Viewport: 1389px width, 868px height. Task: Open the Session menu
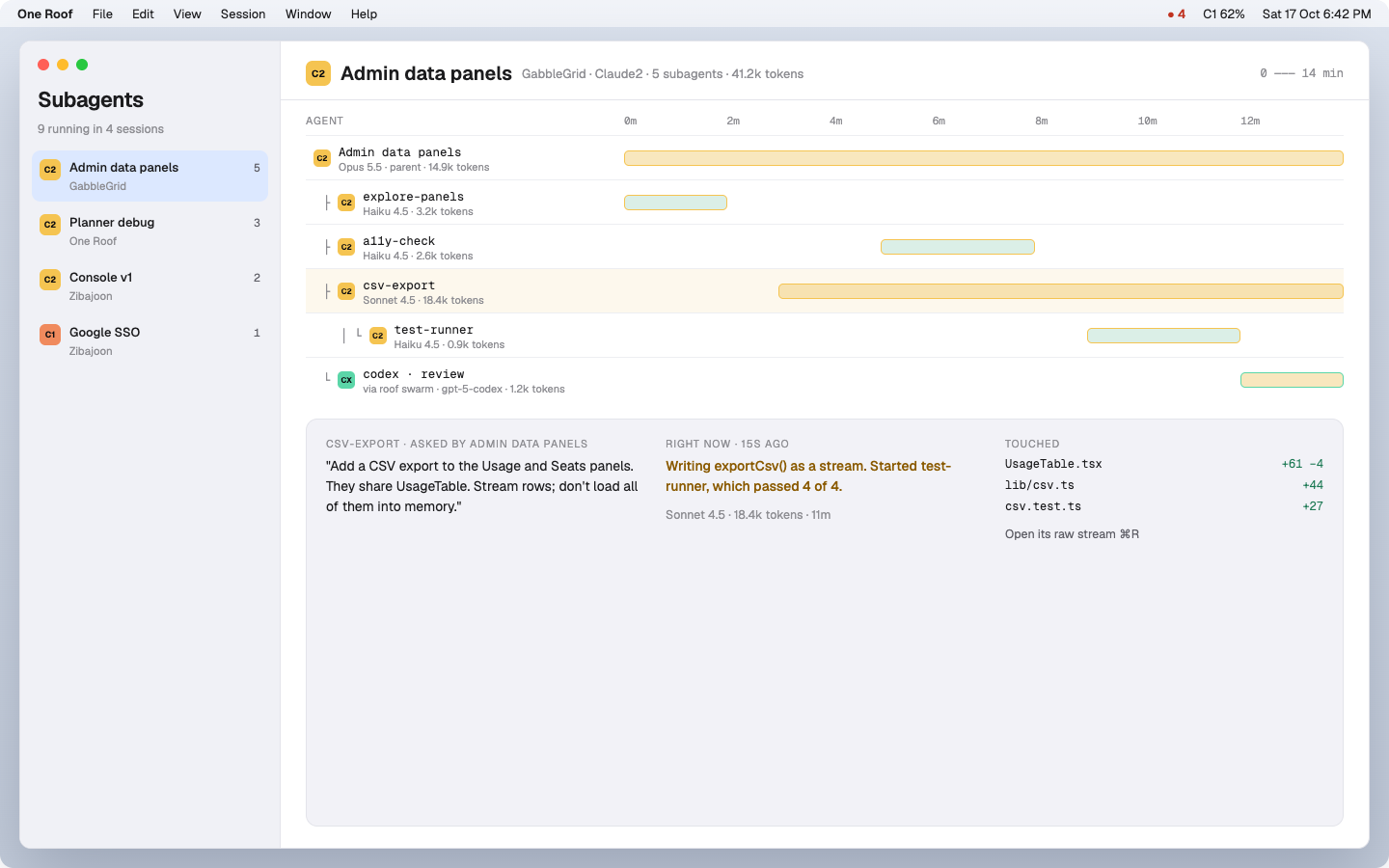click(243, 14)
